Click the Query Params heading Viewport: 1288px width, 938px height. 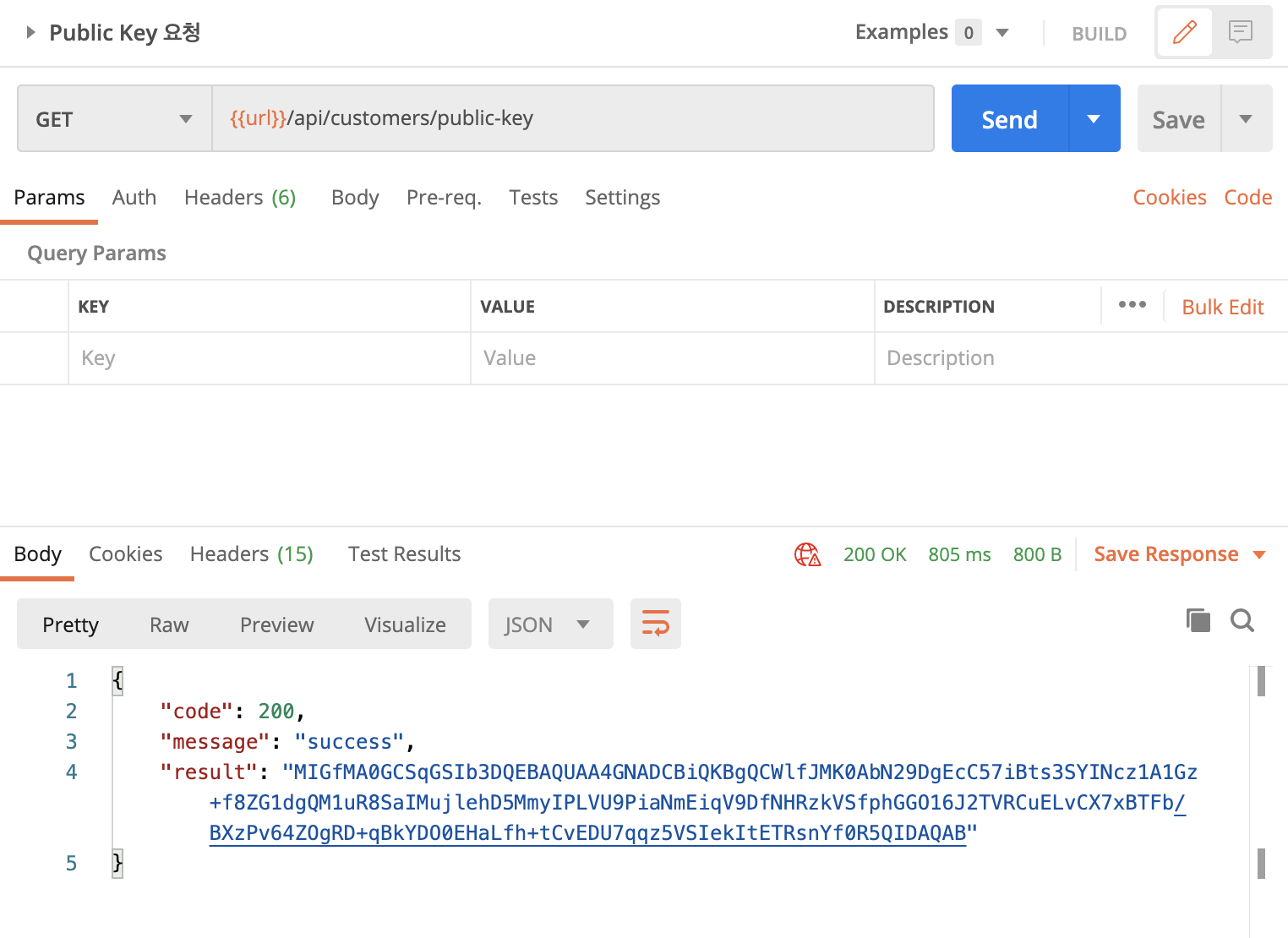point(96,254)
